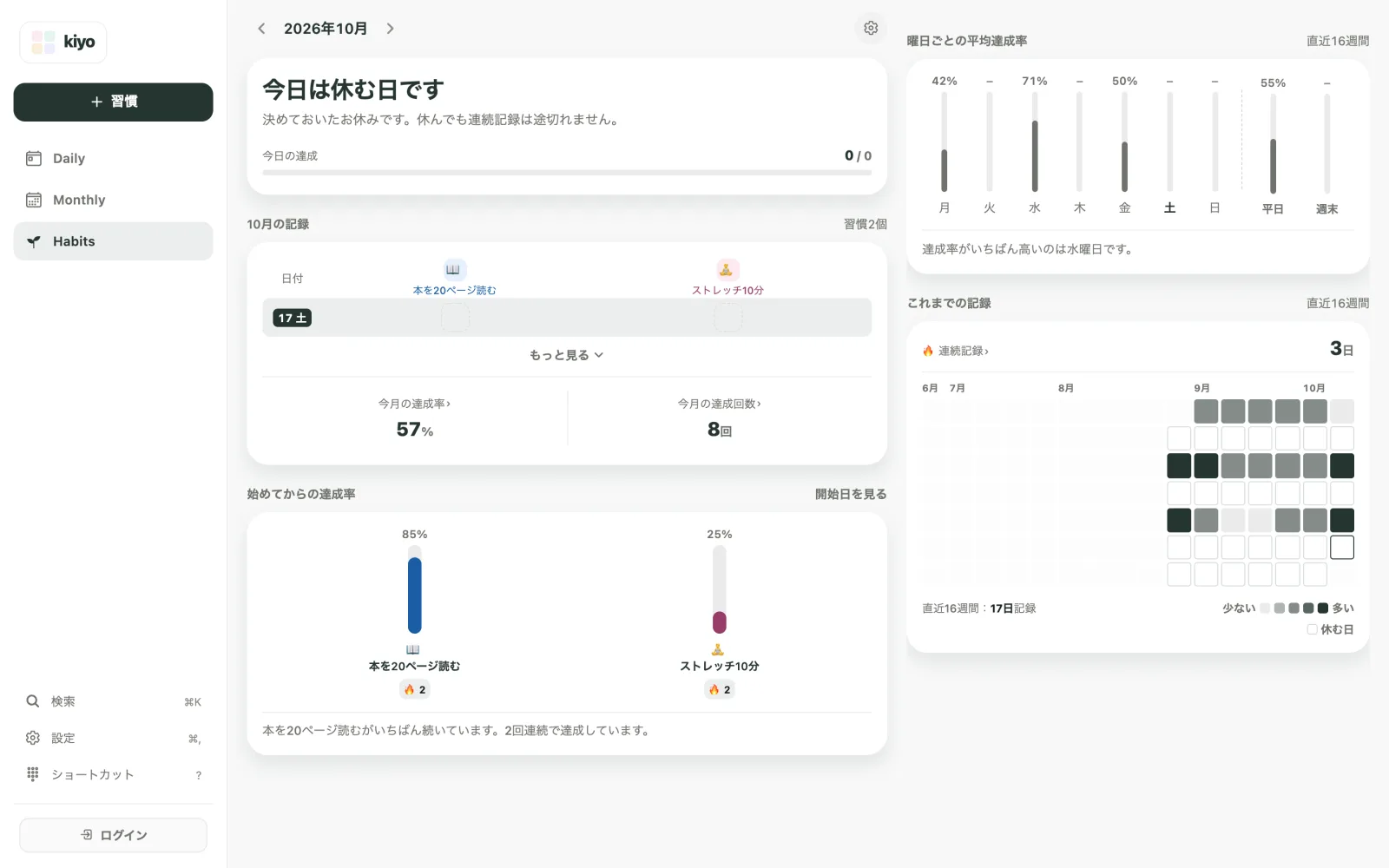Click the 開始日を見る link
The image size is (1389, 868).
[x=851, y=494]
